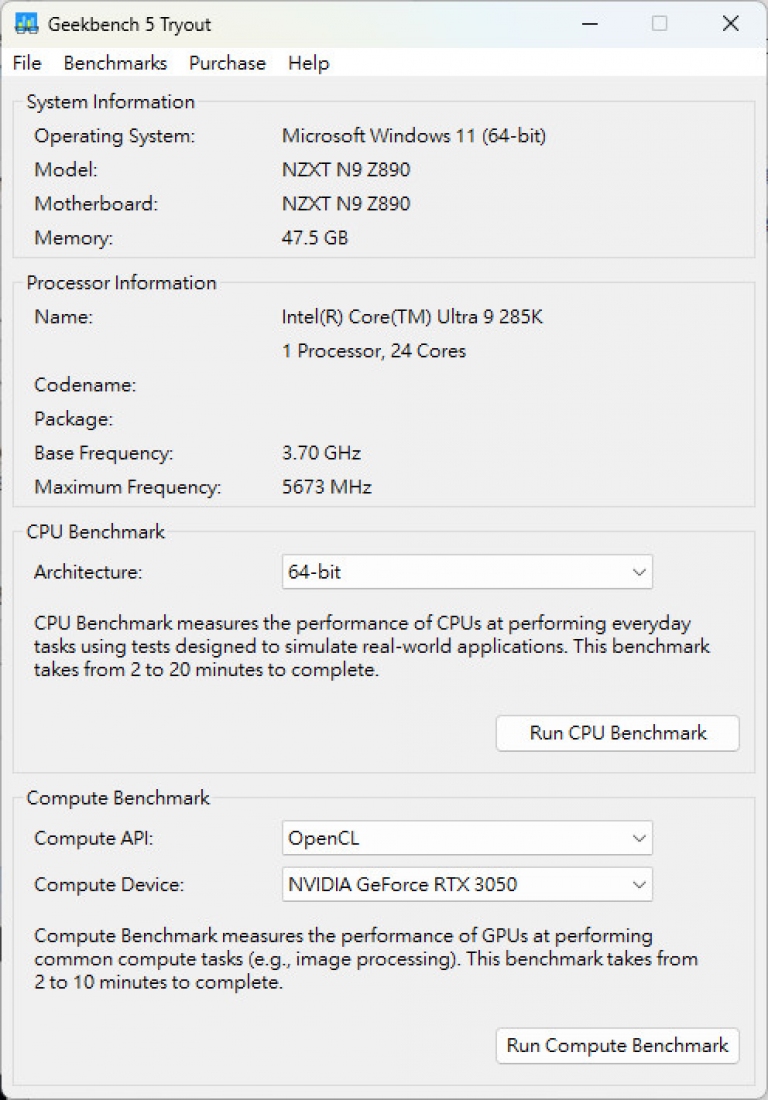Close the Geekbench 5 Tryout window

tap(730, 24)
